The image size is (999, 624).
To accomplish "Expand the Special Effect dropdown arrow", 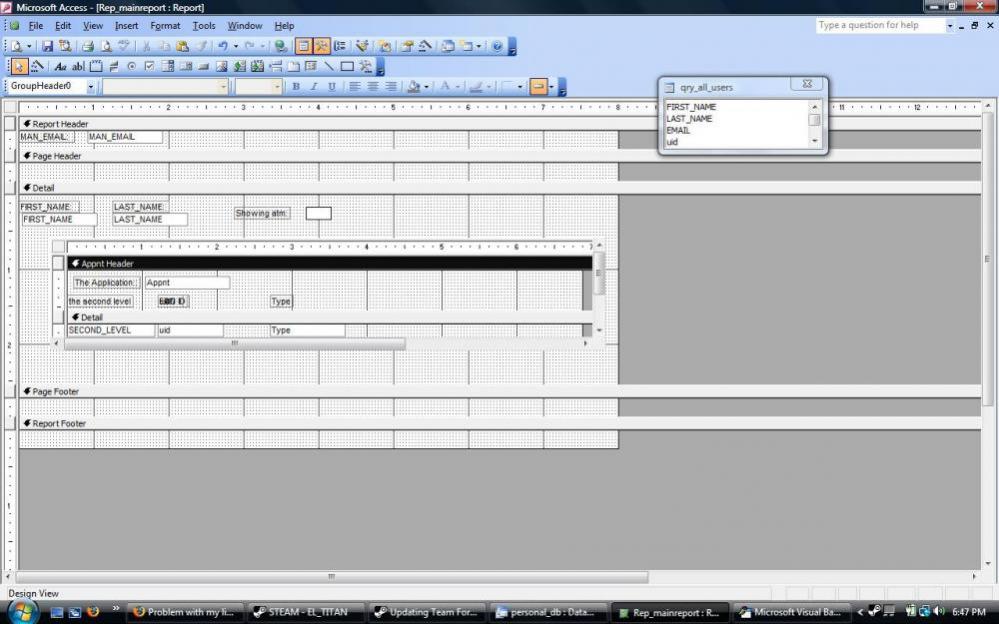I will (x=552, y=87).
